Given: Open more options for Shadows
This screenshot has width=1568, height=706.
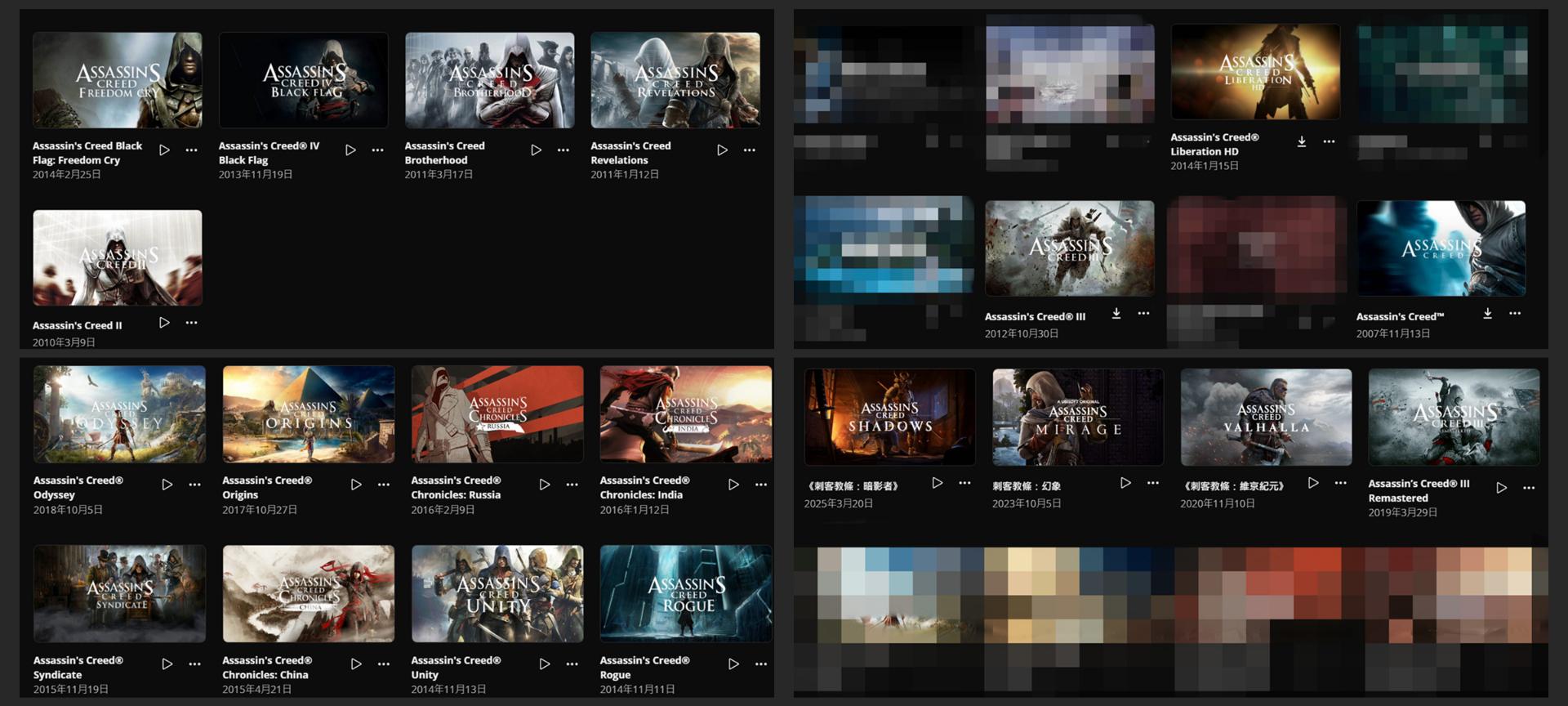Looking at the screenshot, I should point(964,483).
